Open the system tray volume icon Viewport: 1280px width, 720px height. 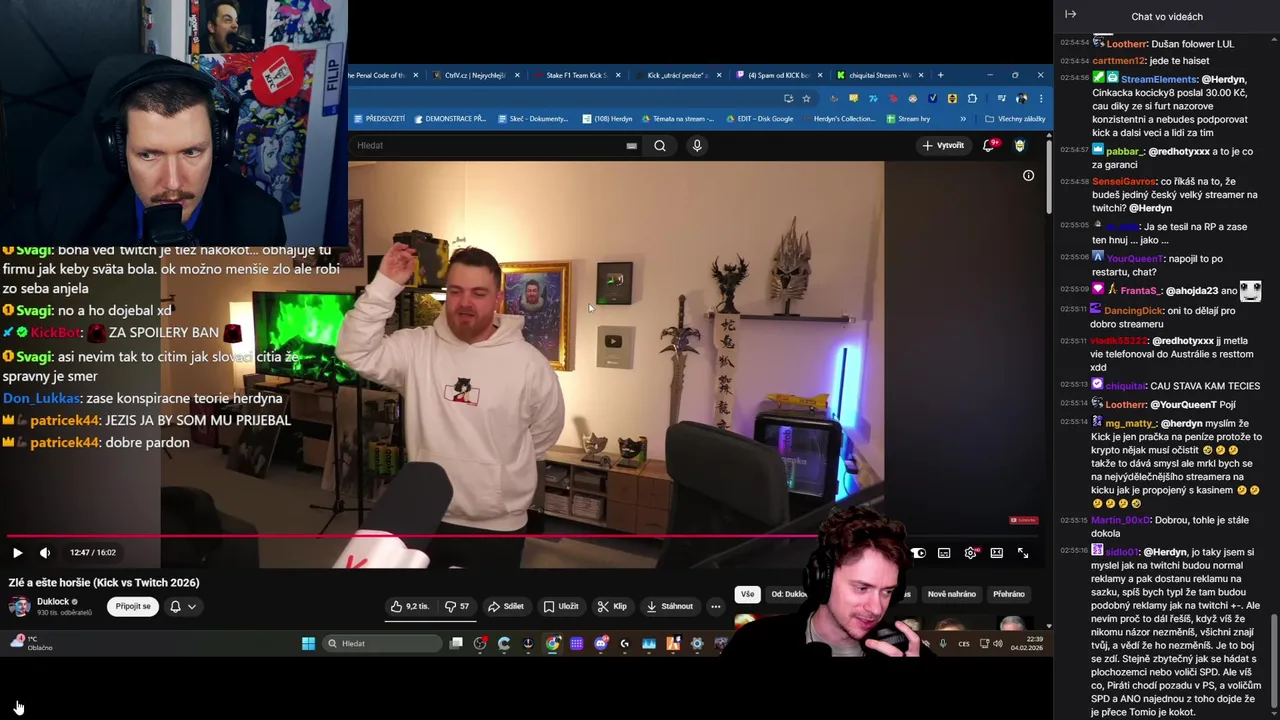998,644
